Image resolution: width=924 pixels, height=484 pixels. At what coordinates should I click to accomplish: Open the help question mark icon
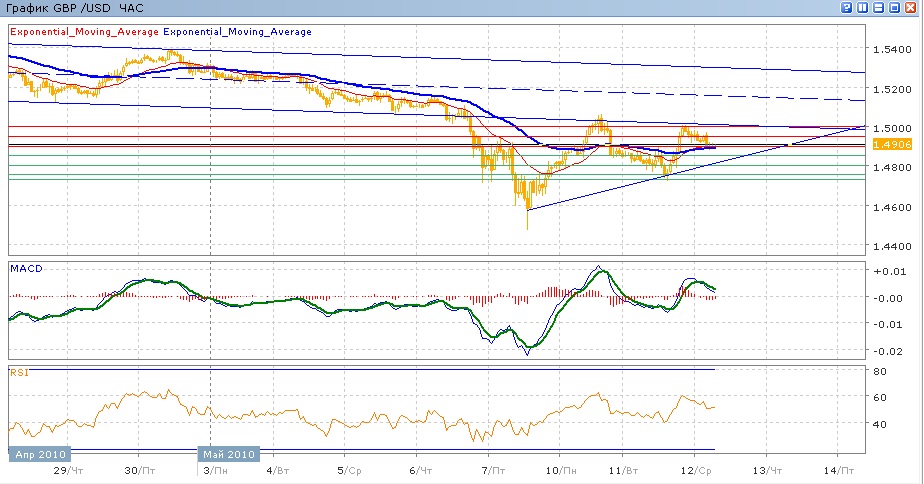(848, 8)
